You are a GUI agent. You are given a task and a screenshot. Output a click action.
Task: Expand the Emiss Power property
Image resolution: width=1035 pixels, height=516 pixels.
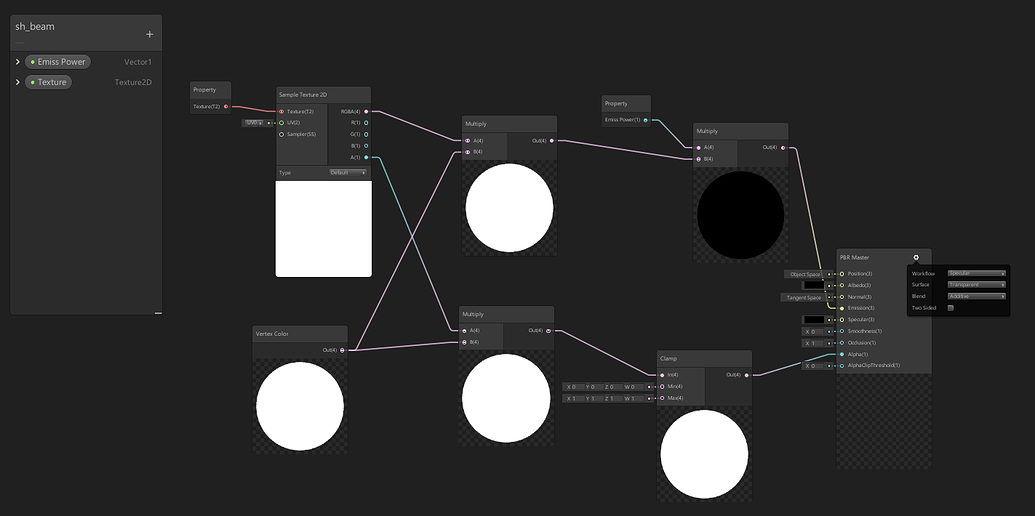(18, 62)
